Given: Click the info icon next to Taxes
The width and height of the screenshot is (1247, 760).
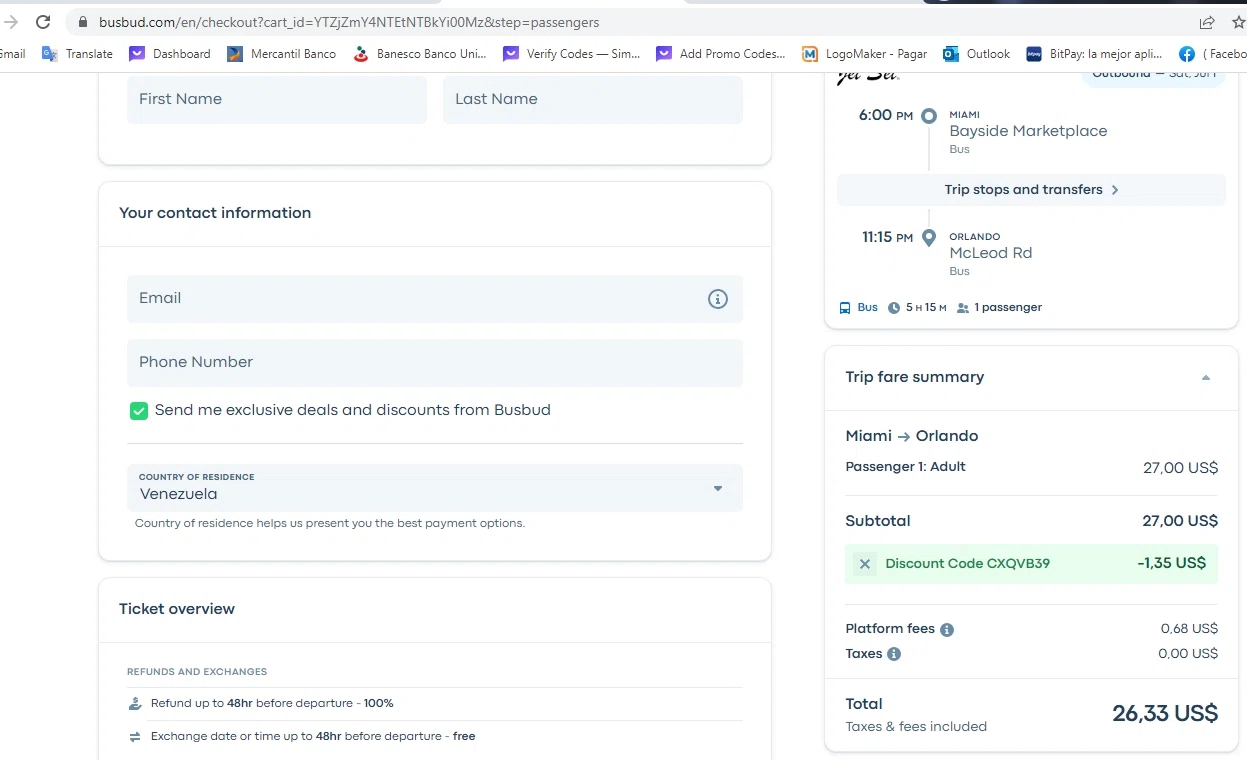Looking at the screenshot, I should pyautogui.click(x=894, y=654).
